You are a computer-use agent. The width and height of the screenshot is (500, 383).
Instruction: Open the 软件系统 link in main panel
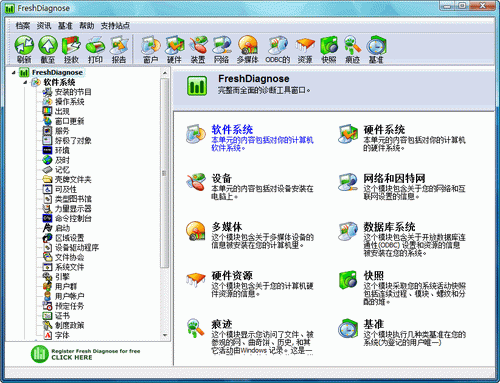coord(232,129)
